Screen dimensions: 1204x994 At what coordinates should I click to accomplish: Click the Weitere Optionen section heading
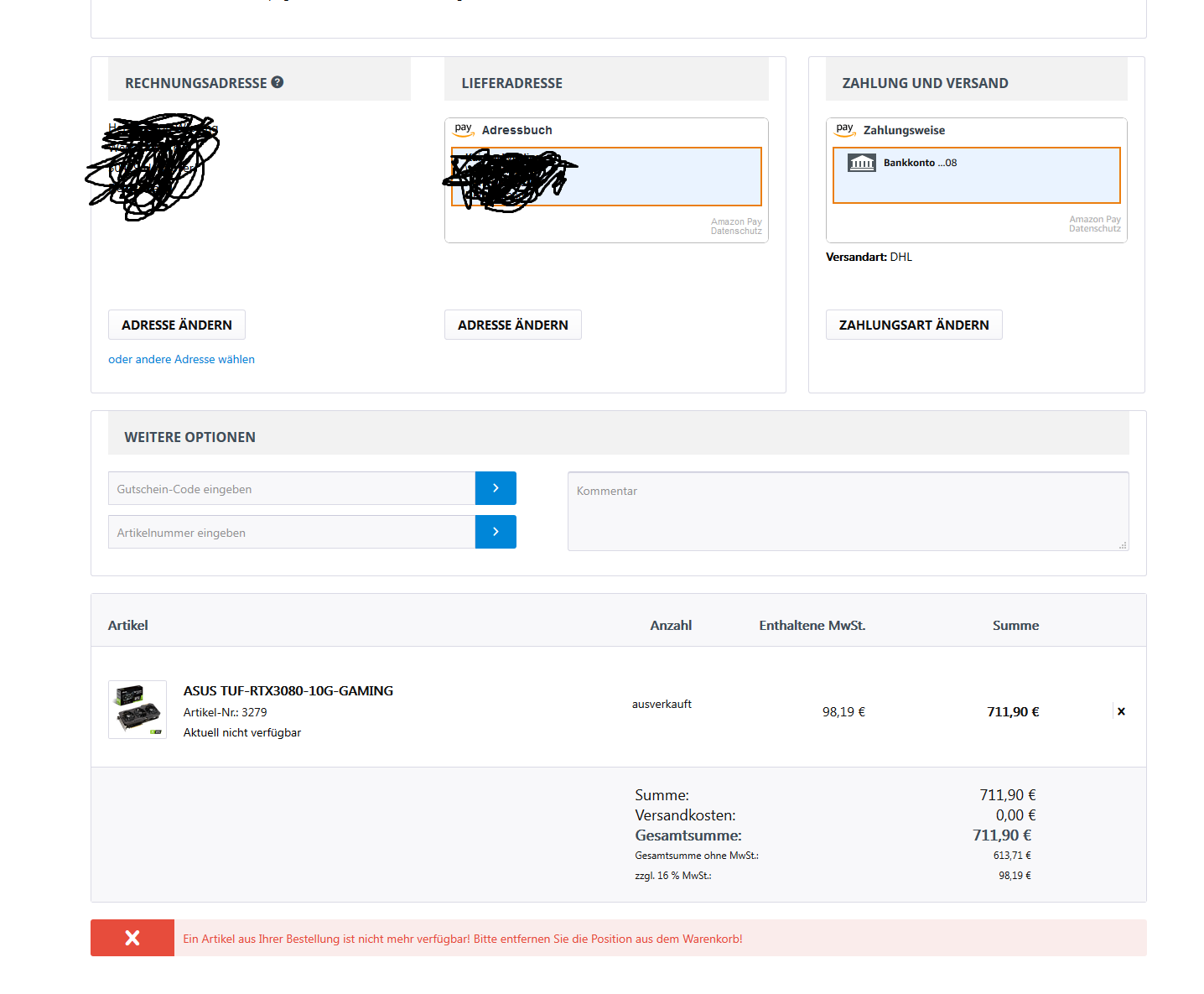[190, 437]
